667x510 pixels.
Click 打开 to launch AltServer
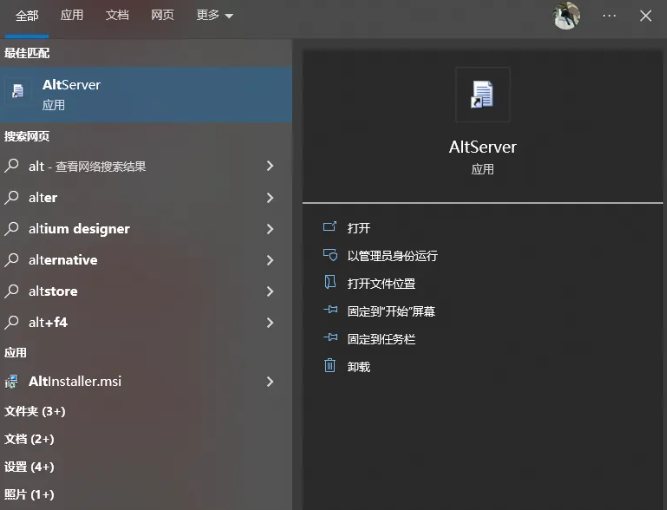click(x=359, y=228)
